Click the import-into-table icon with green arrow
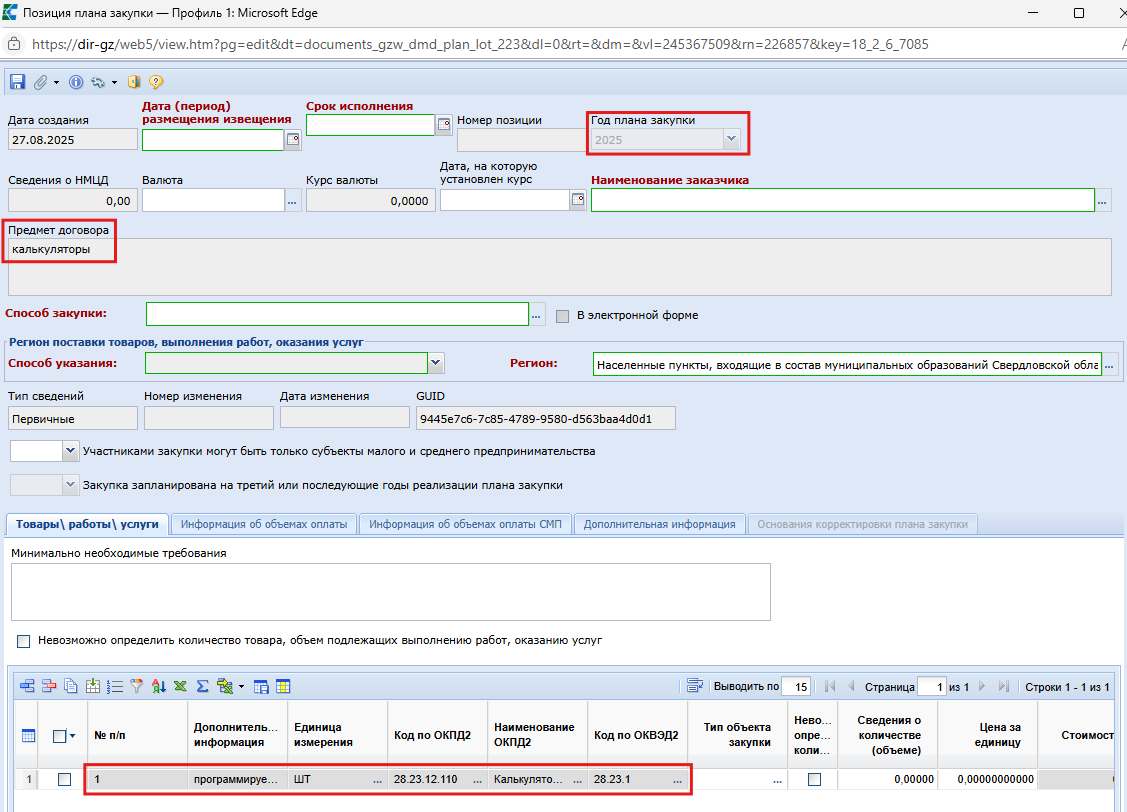Image resolution: width=1127 pixels, height=812 pixels. 93,686
